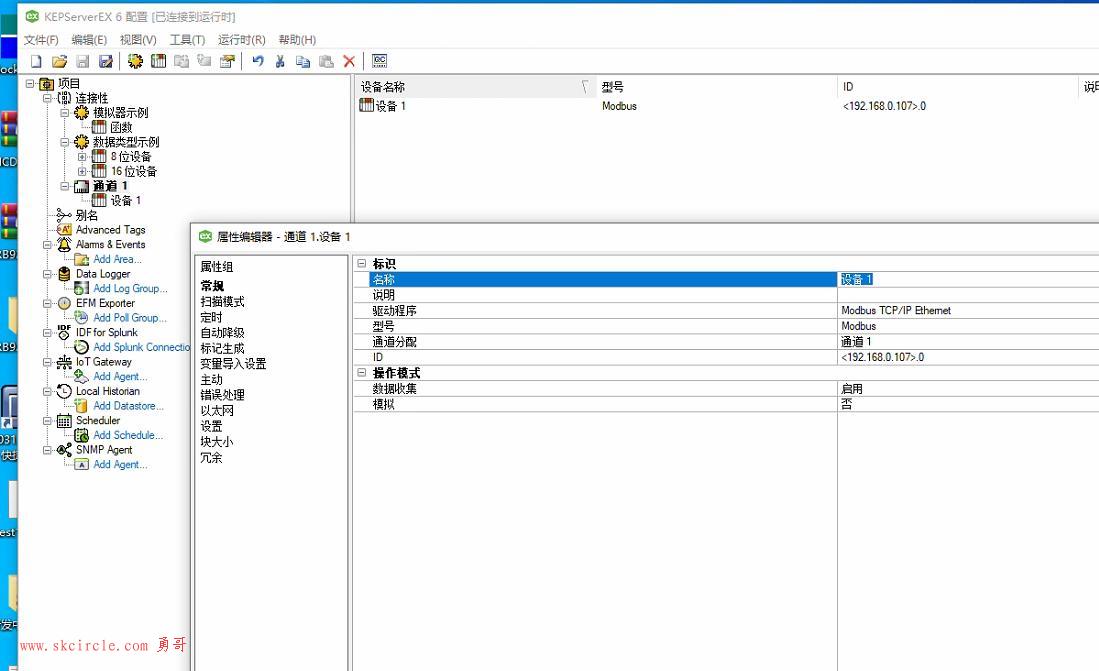Image resolution: width=1099 pixels, height=671 pixels.
Task: Collapse the Data Logger tree node
Action: point(47,274)
